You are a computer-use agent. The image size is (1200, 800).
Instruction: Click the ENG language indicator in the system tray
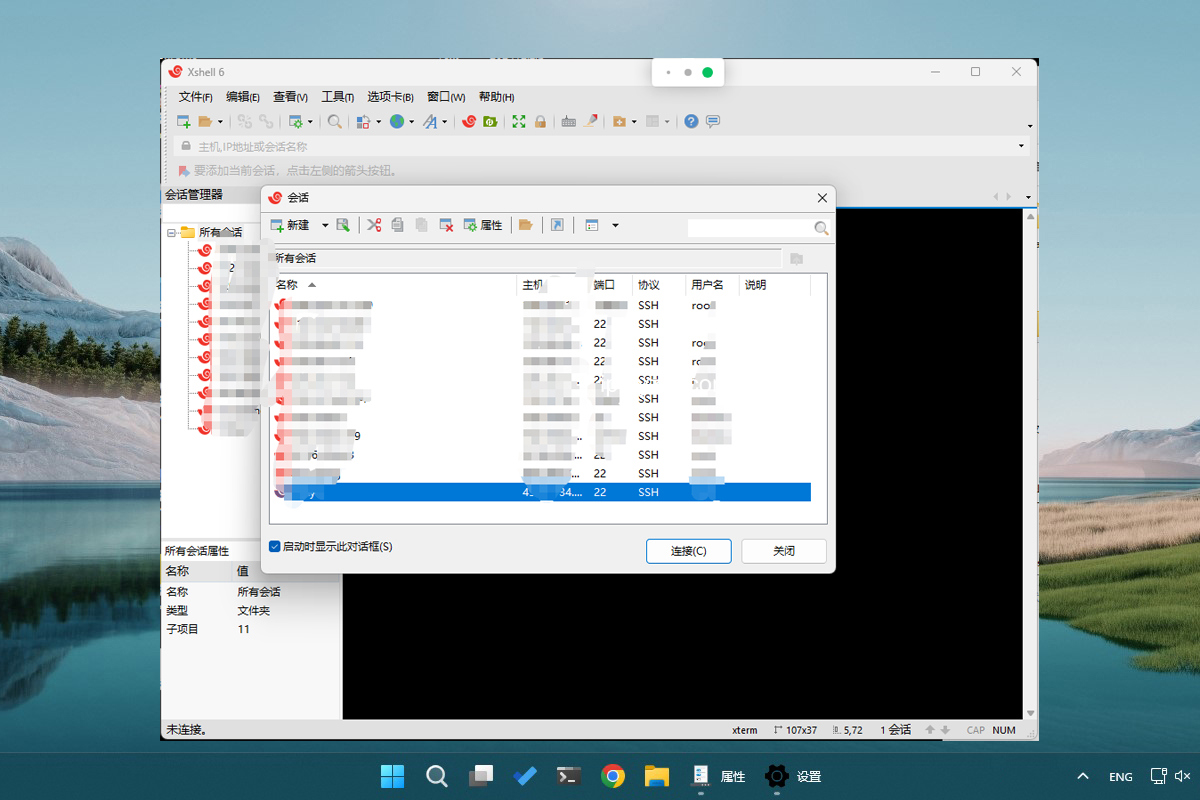(1121, 777)
